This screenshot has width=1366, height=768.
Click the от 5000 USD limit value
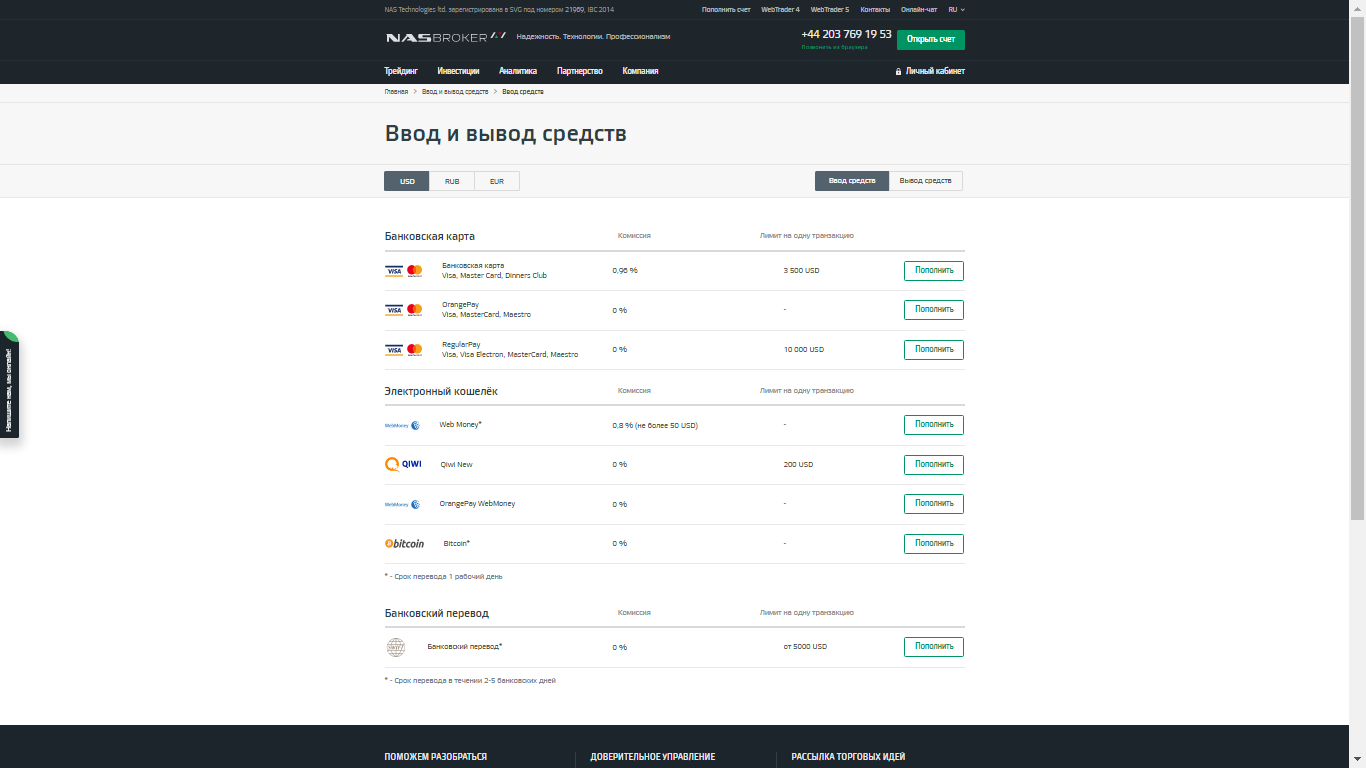click(x=805, y=647)
